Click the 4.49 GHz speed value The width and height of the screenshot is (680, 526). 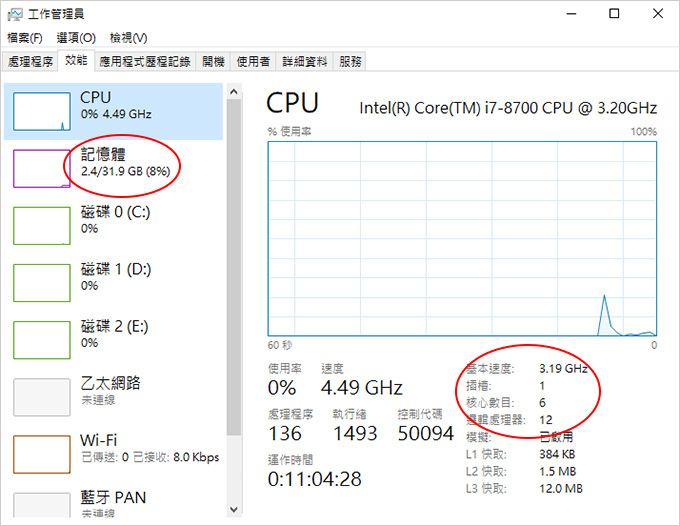tap(362, 388)
